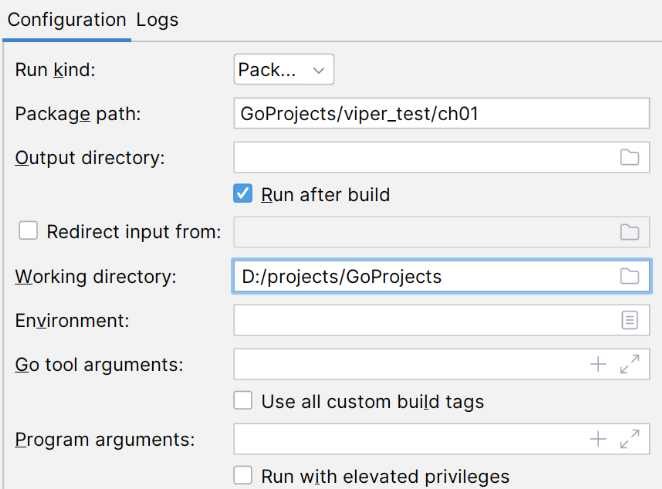Image resolution: width=662 pixels, height=489 pixels.
Task: Expand Program arguments field
Action: tap(629, 439)
